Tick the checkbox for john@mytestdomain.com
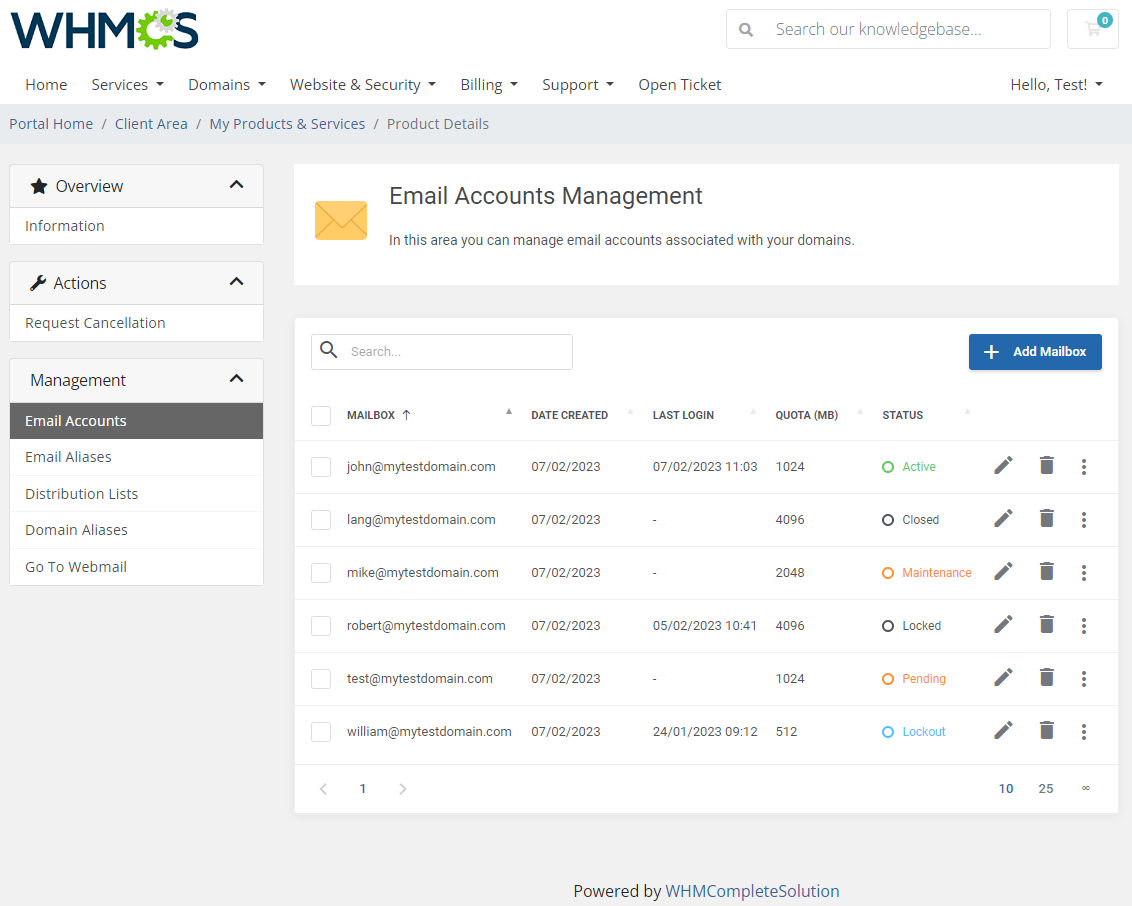The image size is (1132, 906). [x=321, y=467]
